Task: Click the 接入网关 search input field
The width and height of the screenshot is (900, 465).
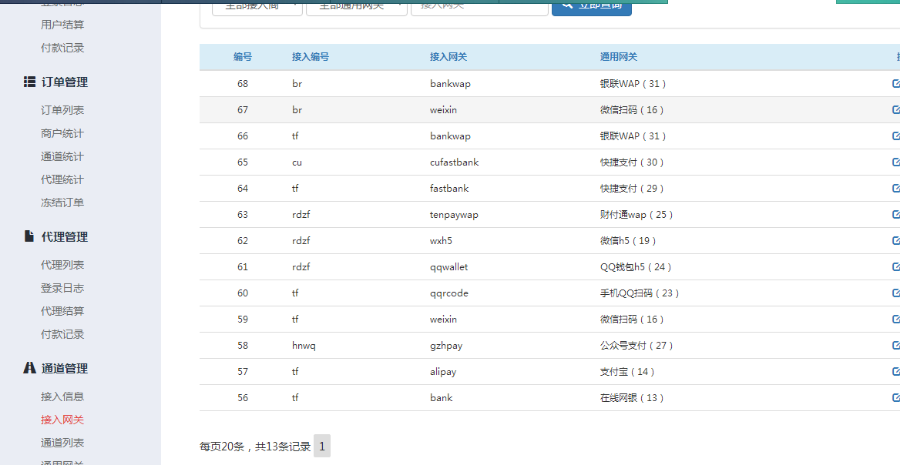Action: pos(480,7)
